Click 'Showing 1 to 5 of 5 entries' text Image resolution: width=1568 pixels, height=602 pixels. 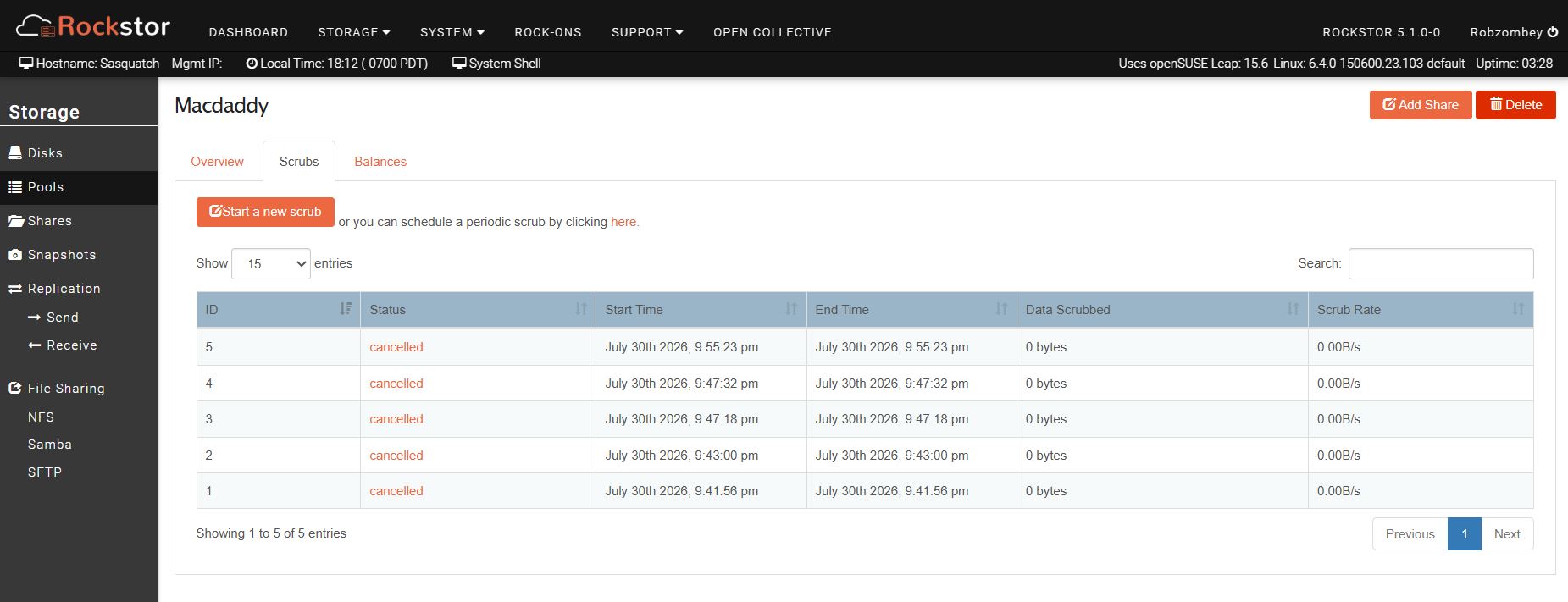pos(271,533)
